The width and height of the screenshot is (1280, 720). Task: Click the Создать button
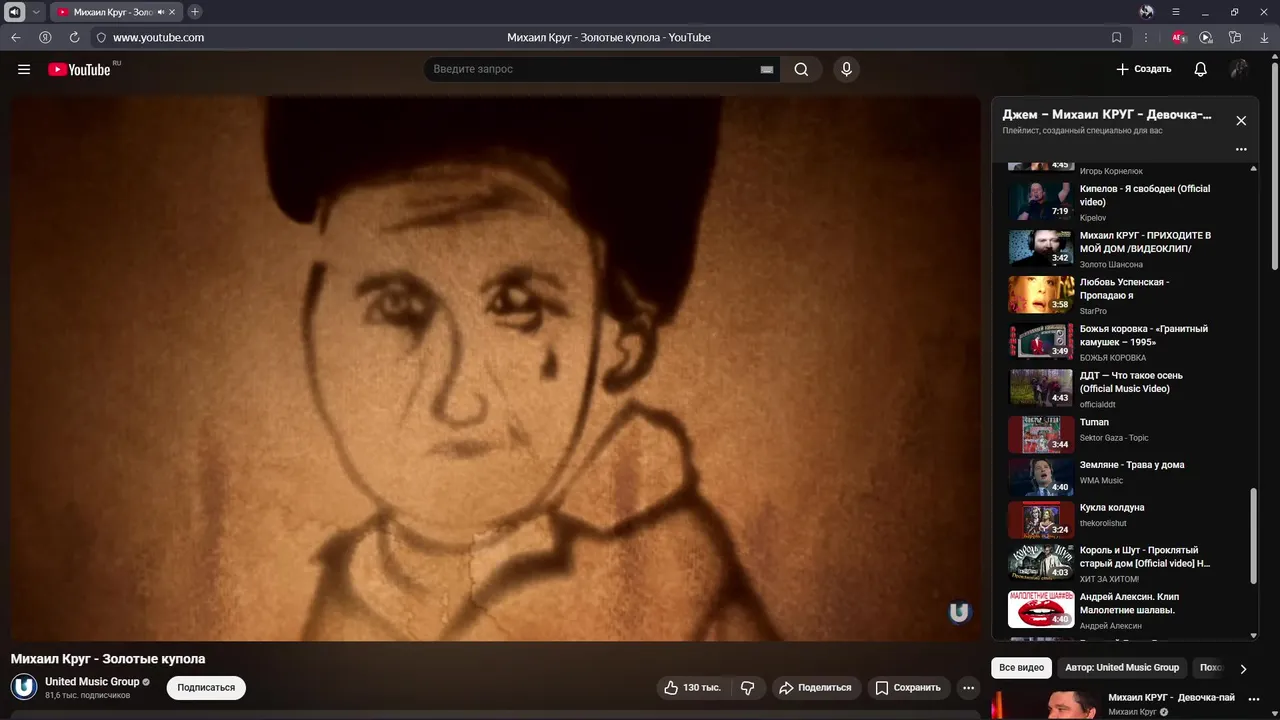coord(1144,69)
